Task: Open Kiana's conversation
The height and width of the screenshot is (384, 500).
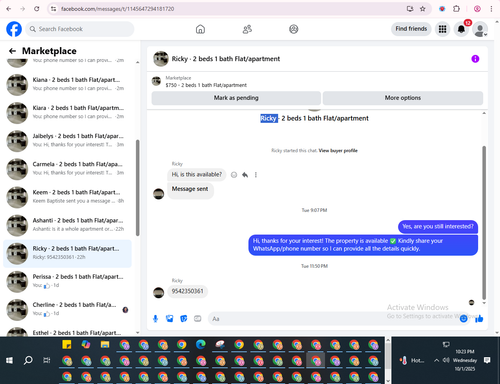Action: click(67, 85)
